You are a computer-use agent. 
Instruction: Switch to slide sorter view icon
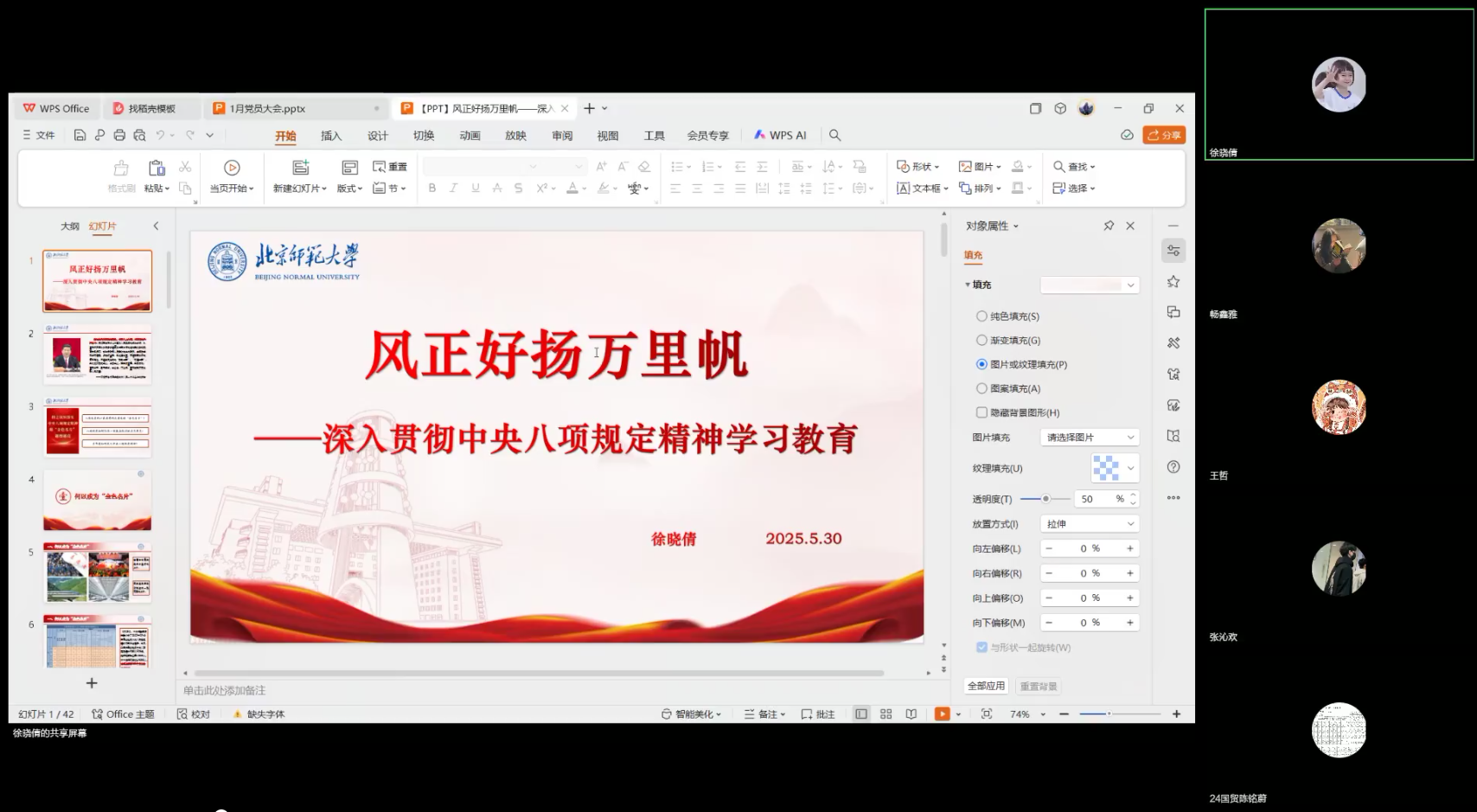coord(886,714)
